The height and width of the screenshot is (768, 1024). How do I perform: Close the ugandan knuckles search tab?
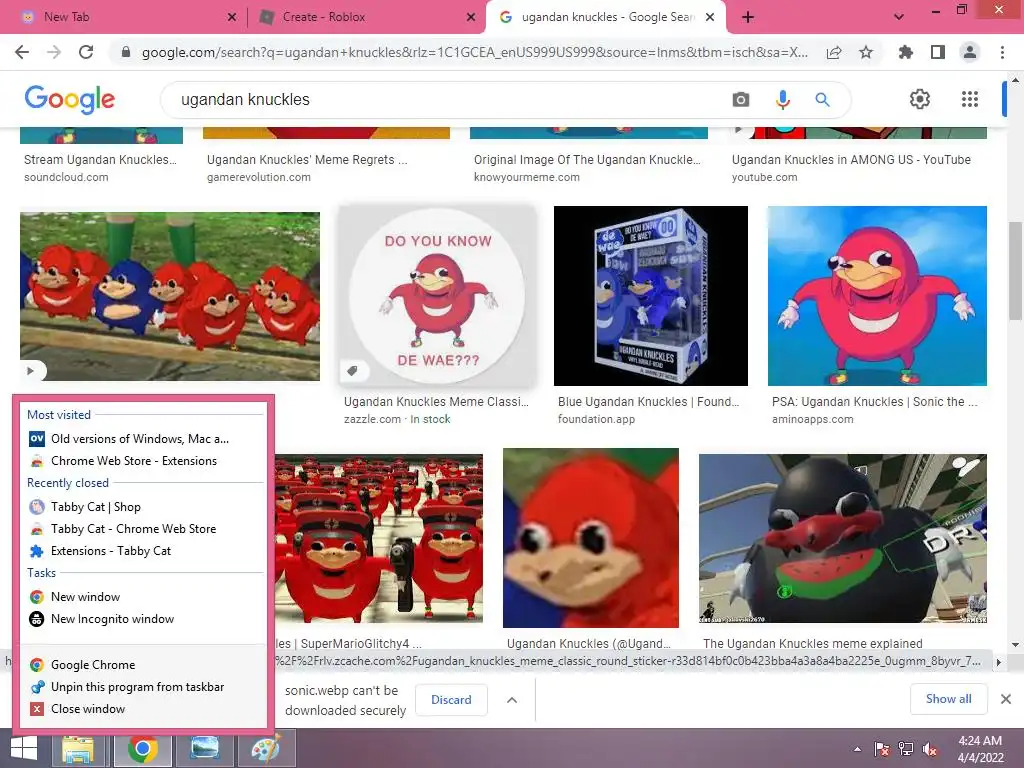pyautogui.click(x=711, y=17)
